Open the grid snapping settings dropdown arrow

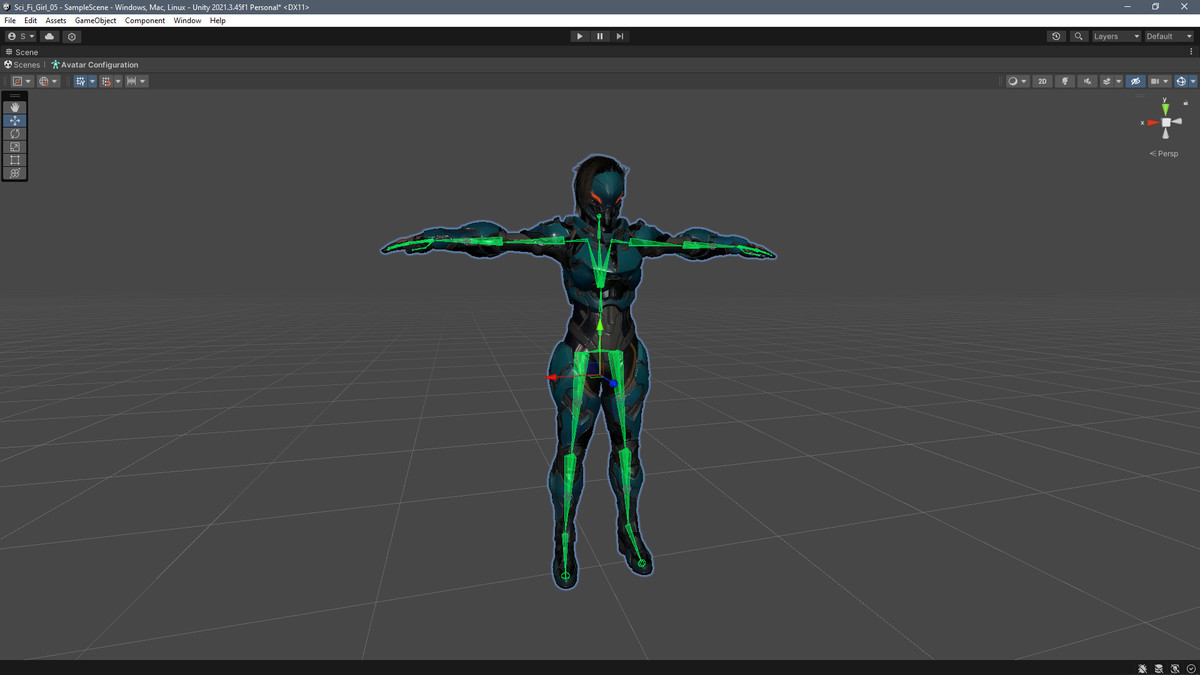tap(118, 81)
